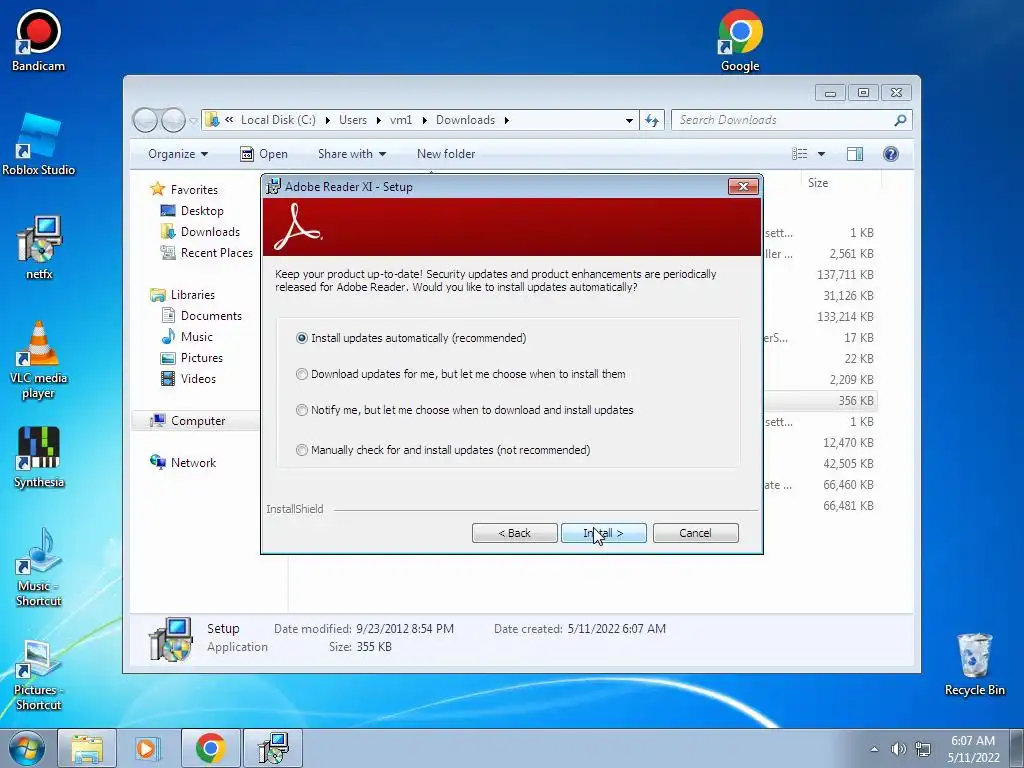Open the Pictures - Shortcut icon
1024x768 pixels.
39,675
